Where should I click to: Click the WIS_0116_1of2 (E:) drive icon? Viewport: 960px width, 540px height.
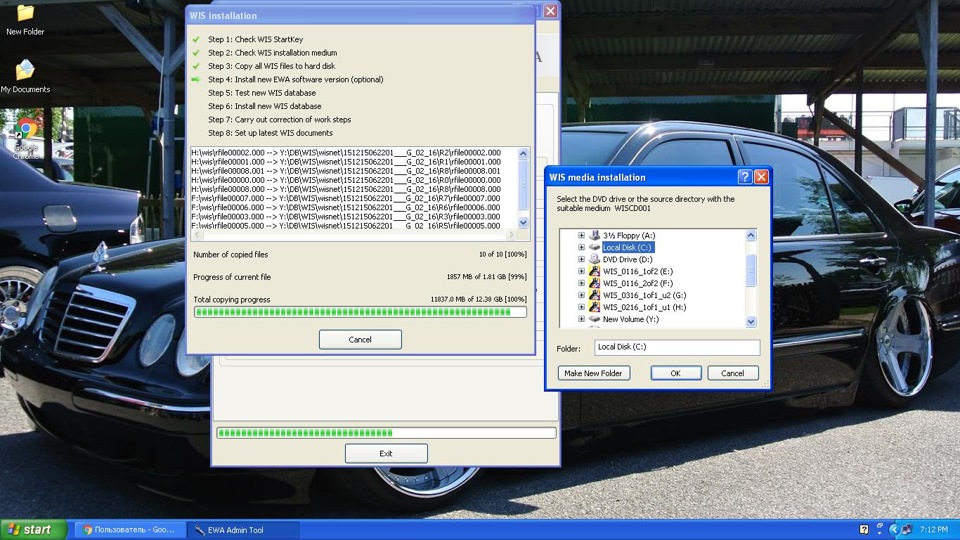[594, 271]
